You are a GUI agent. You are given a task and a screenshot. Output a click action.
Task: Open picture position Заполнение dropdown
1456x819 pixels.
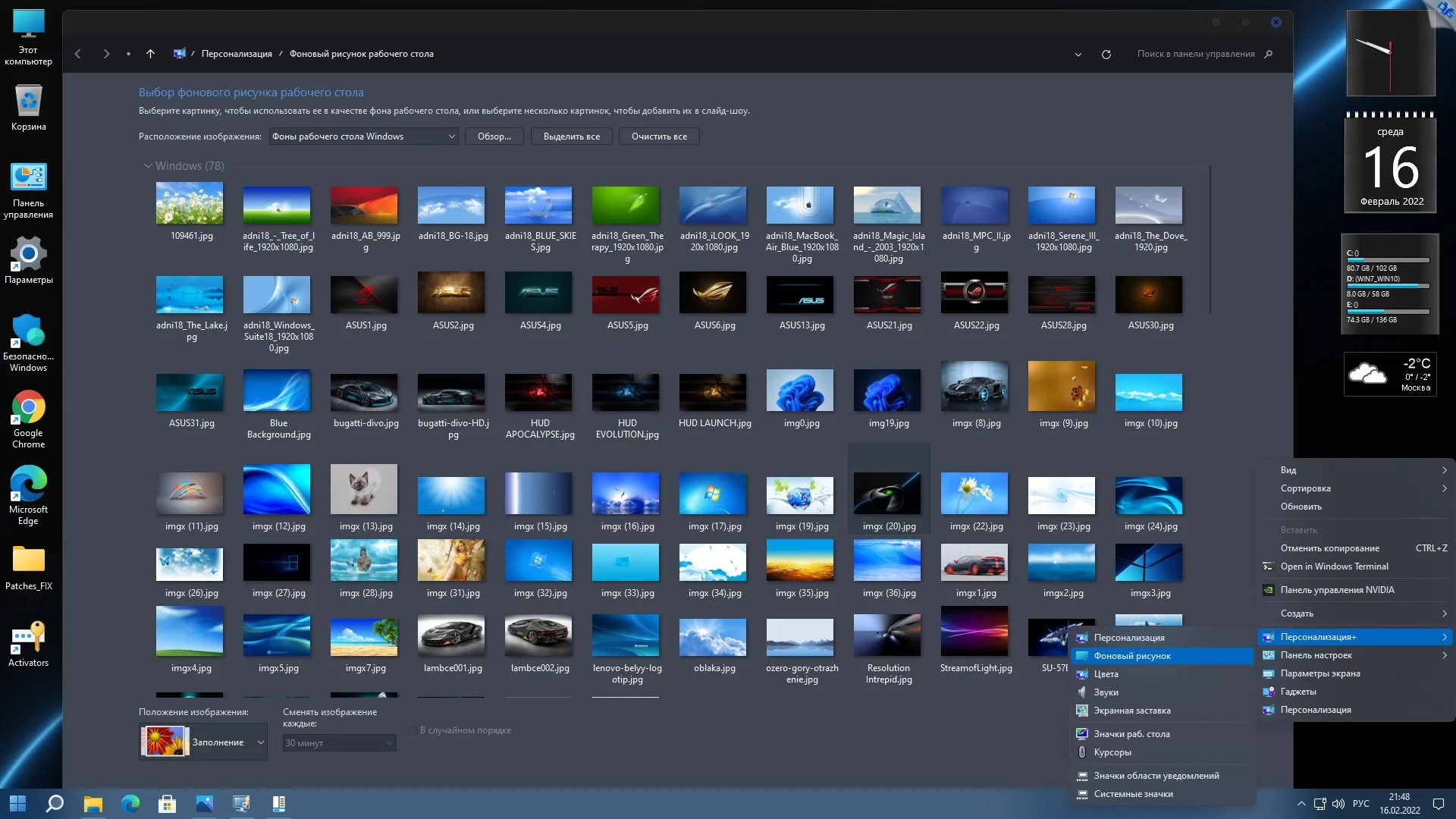coord(203,742)
